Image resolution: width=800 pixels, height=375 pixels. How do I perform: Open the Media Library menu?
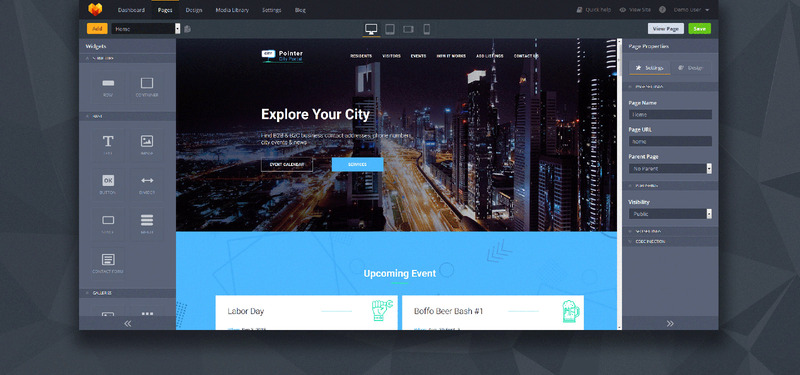[232, 10]
